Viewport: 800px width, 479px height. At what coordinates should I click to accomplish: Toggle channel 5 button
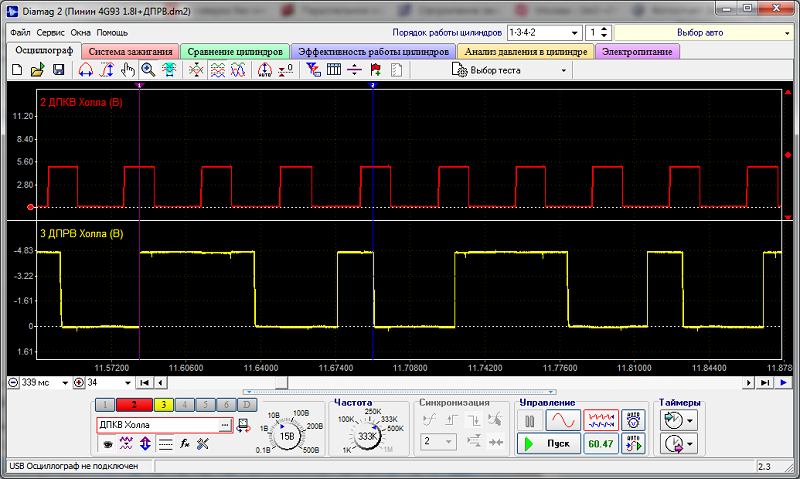point(205,405)
